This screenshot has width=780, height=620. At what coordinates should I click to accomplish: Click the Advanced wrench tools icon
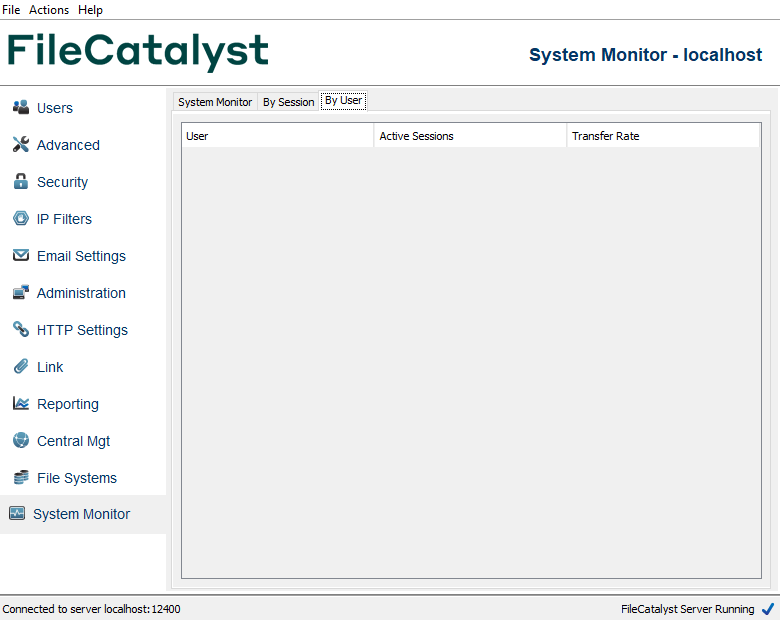(21, 144)
